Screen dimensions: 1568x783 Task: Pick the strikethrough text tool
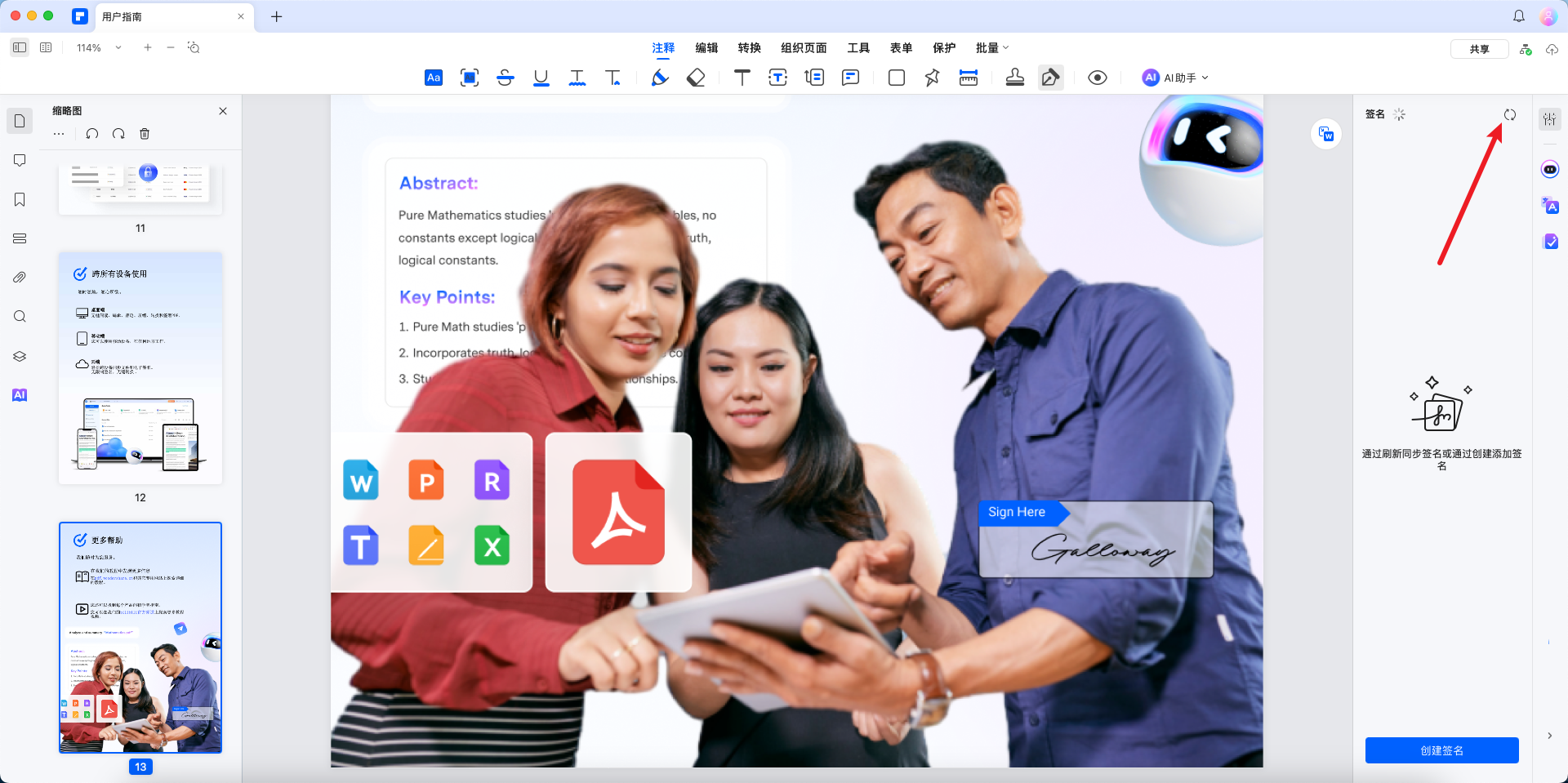[x=505, y=78]
